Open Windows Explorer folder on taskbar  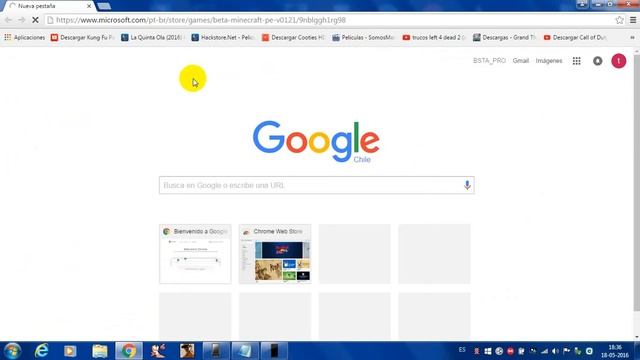coord(99,351)
